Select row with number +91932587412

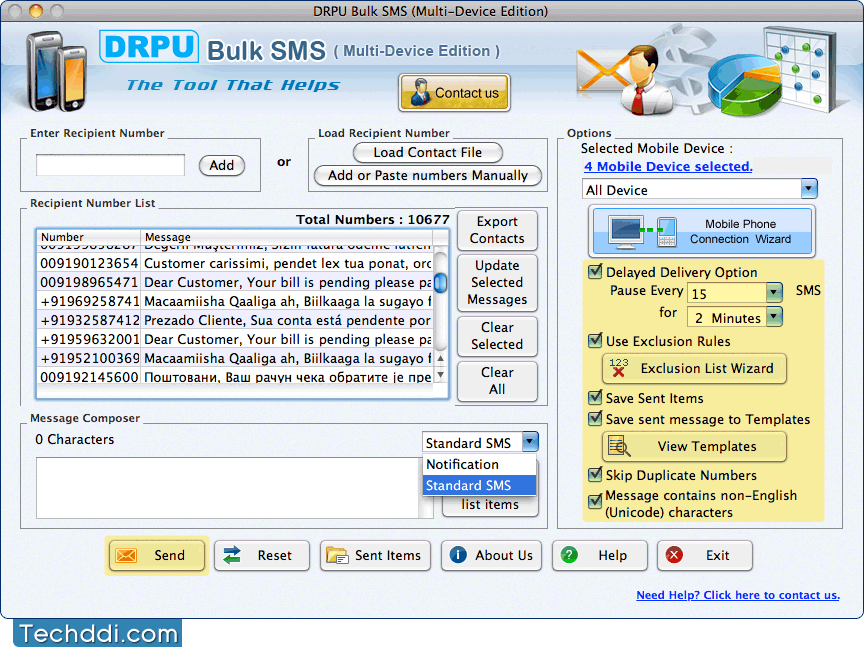tap(235, 320)
